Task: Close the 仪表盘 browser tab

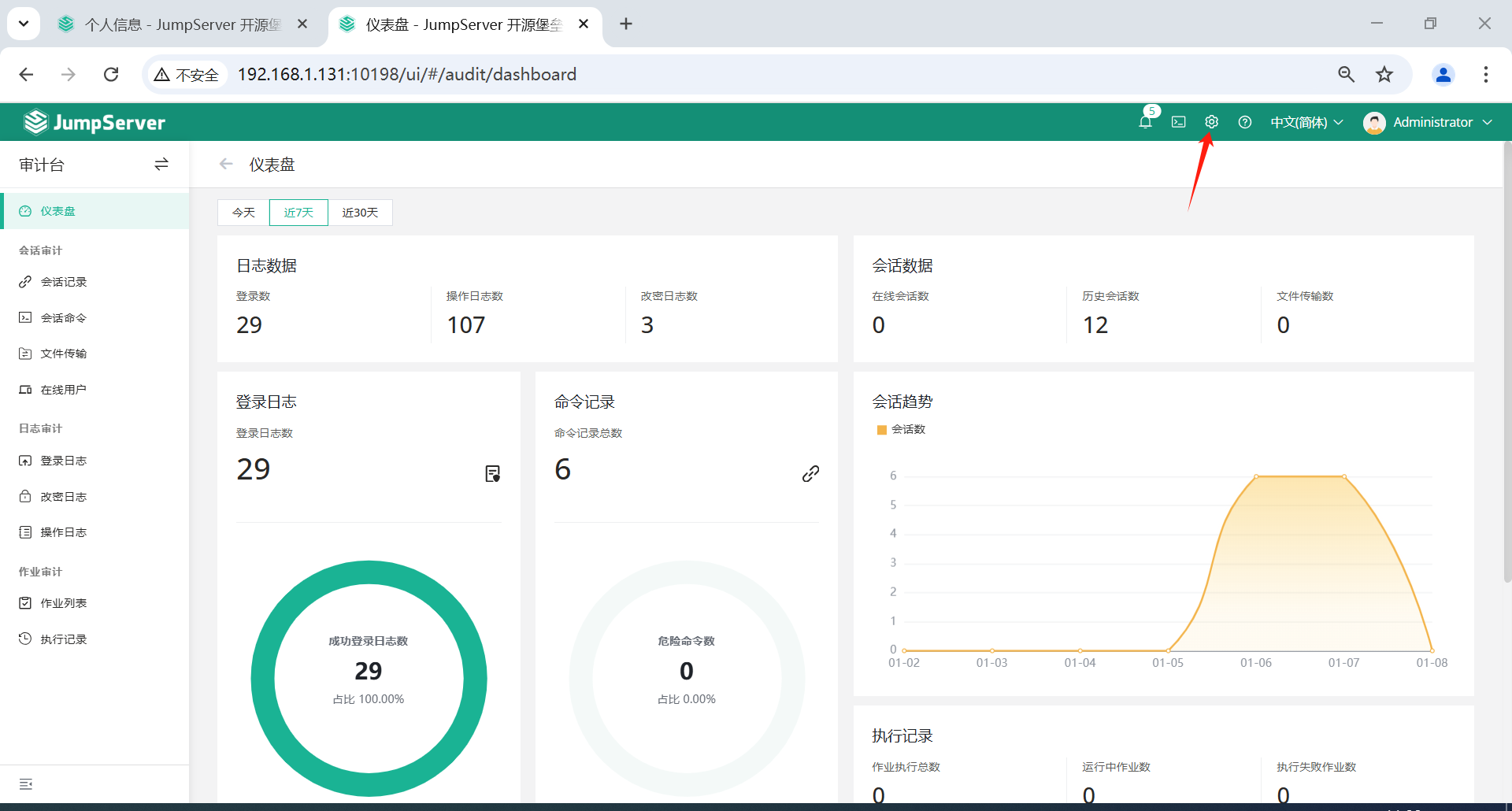Action: coord(584,24)
